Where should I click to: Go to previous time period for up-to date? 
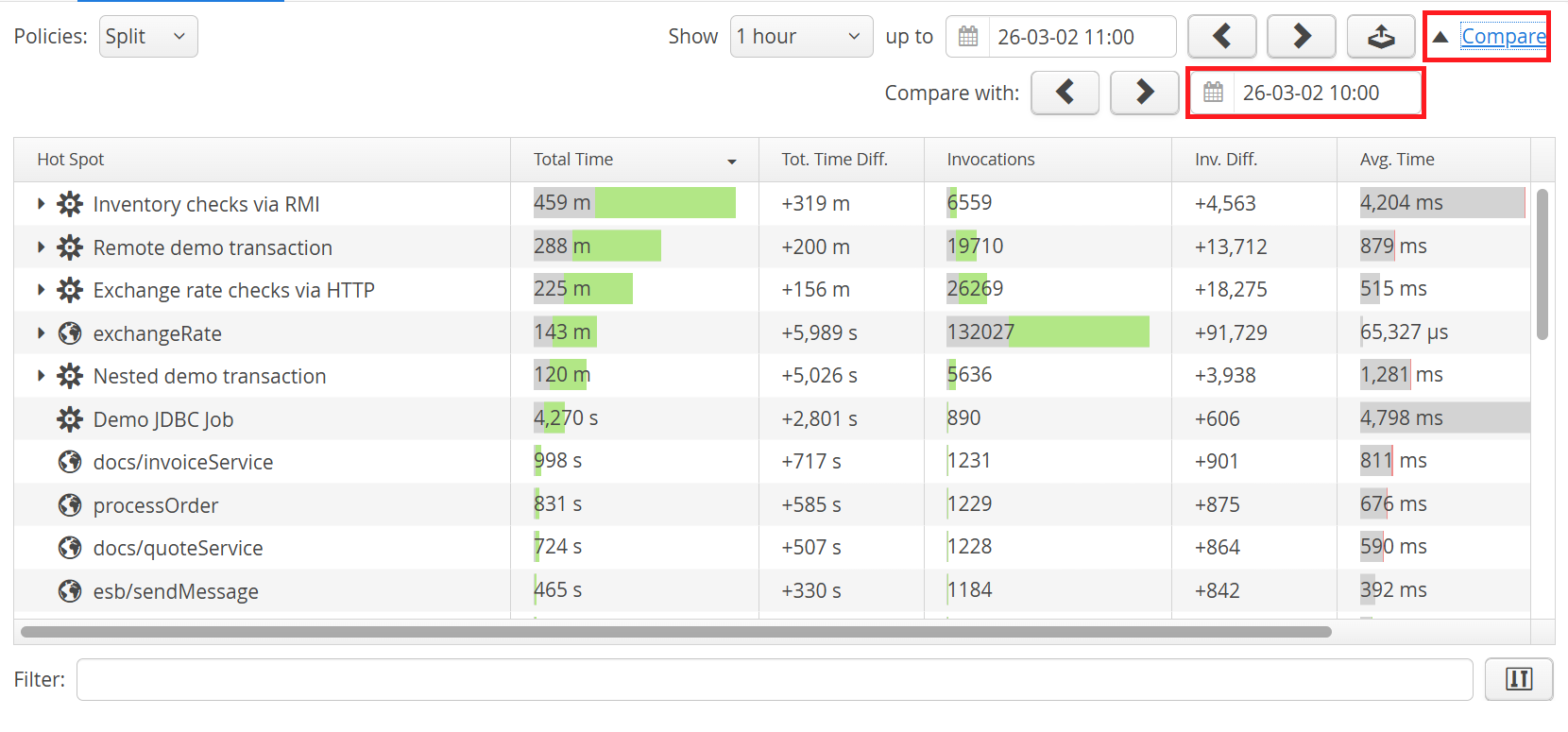(x=1221, y=37)
